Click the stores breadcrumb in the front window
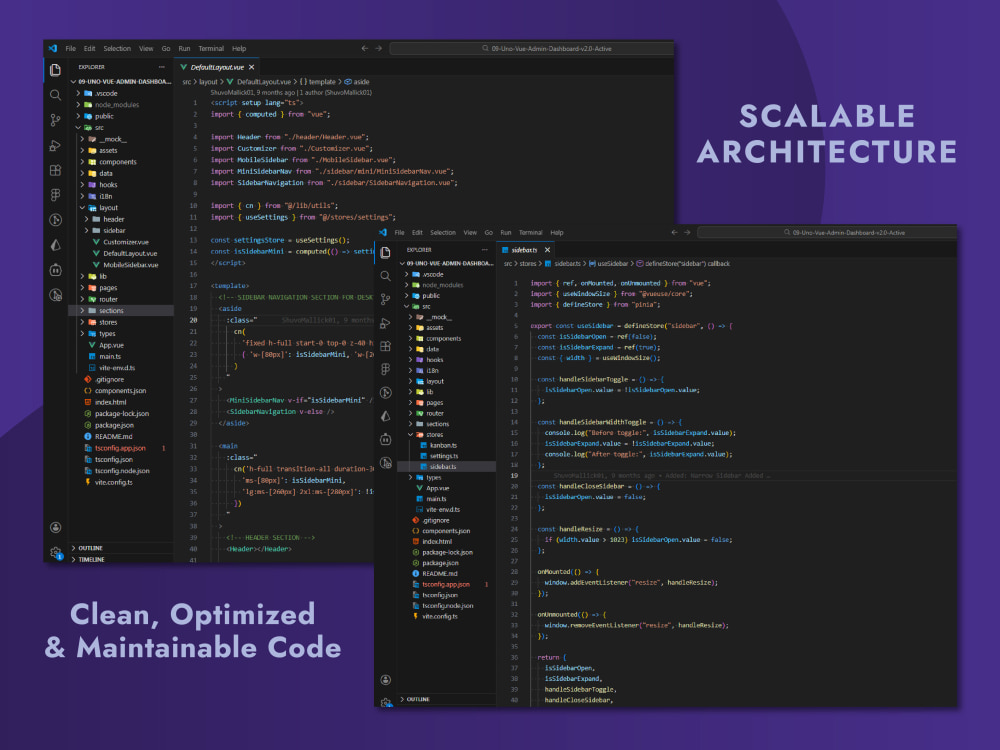 (x=527, y=263)
